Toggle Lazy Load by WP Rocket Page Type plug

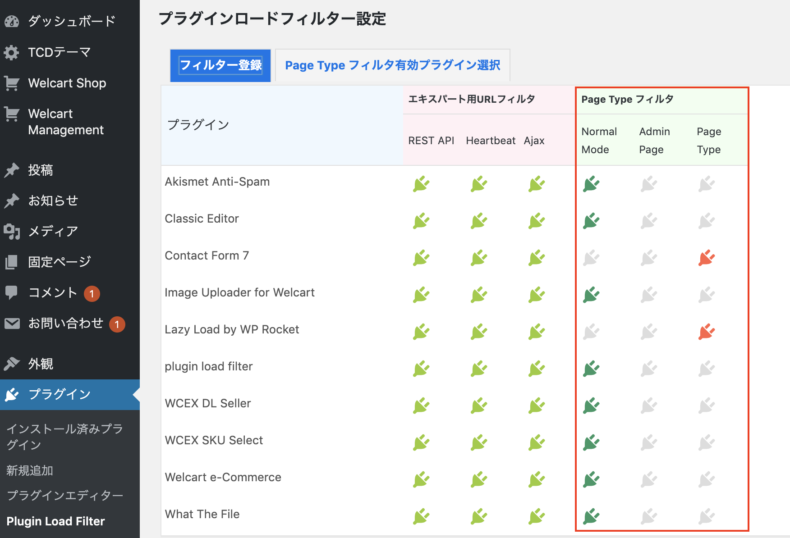(707, 331)
